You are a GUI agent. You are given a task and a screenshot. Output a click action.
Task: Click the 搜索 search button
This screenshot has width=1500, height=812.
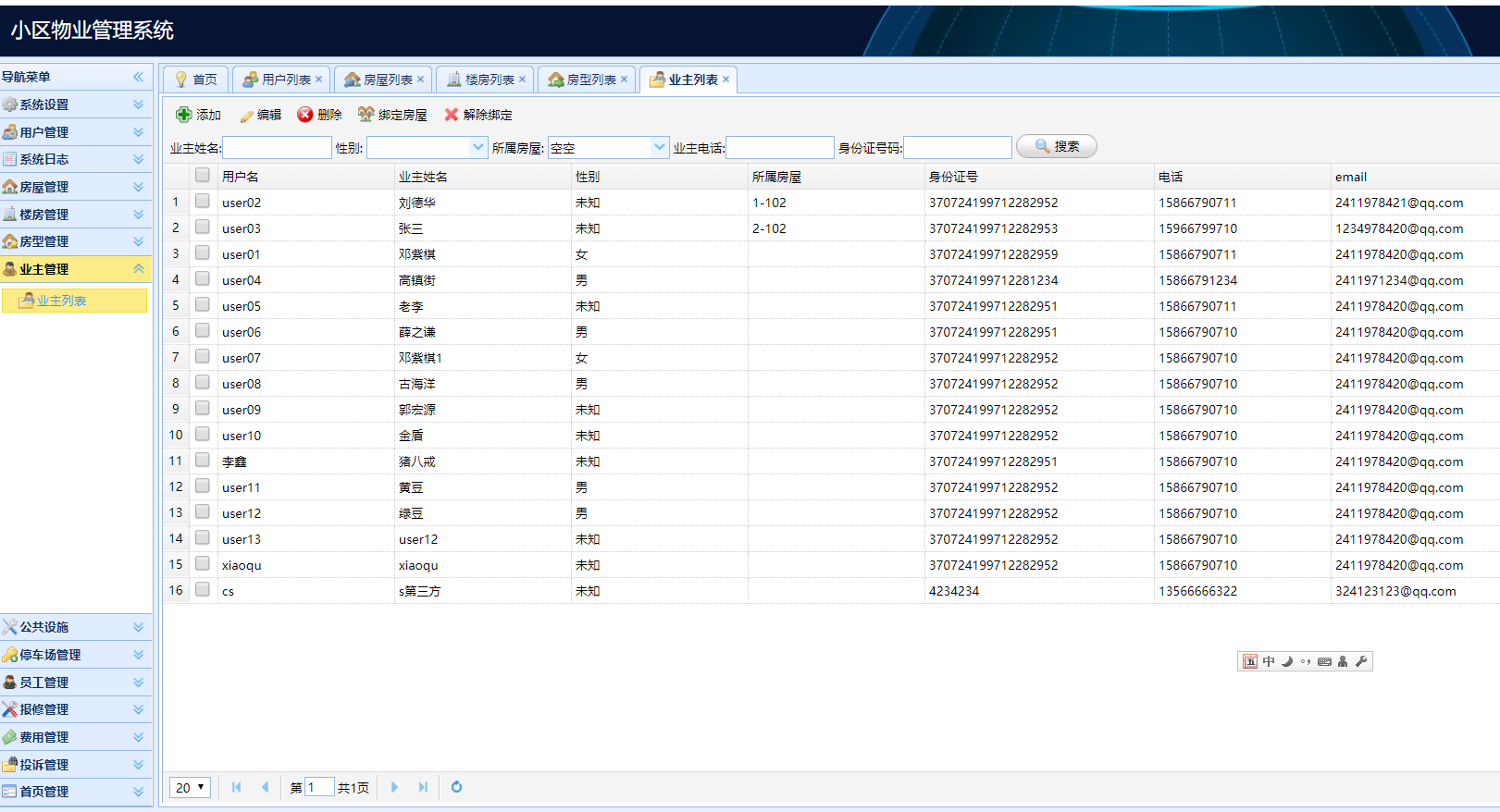point(1057,146)
